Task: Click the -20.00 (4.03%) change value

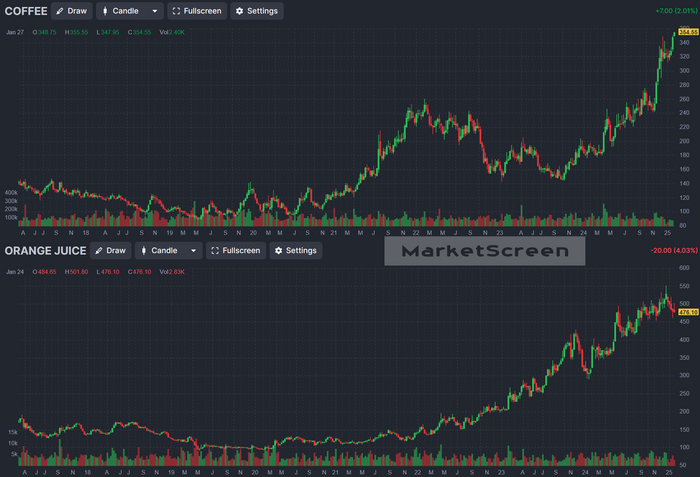Action: point(674,250)
